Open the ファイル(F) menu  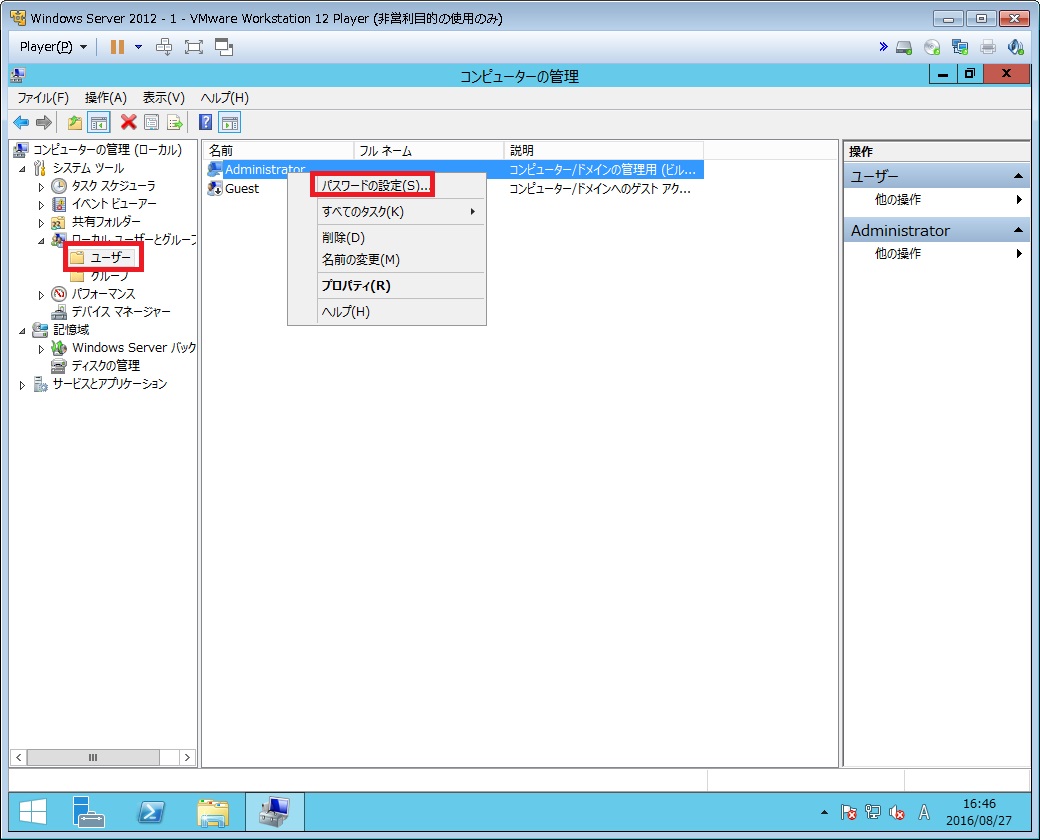click(43, 98)
